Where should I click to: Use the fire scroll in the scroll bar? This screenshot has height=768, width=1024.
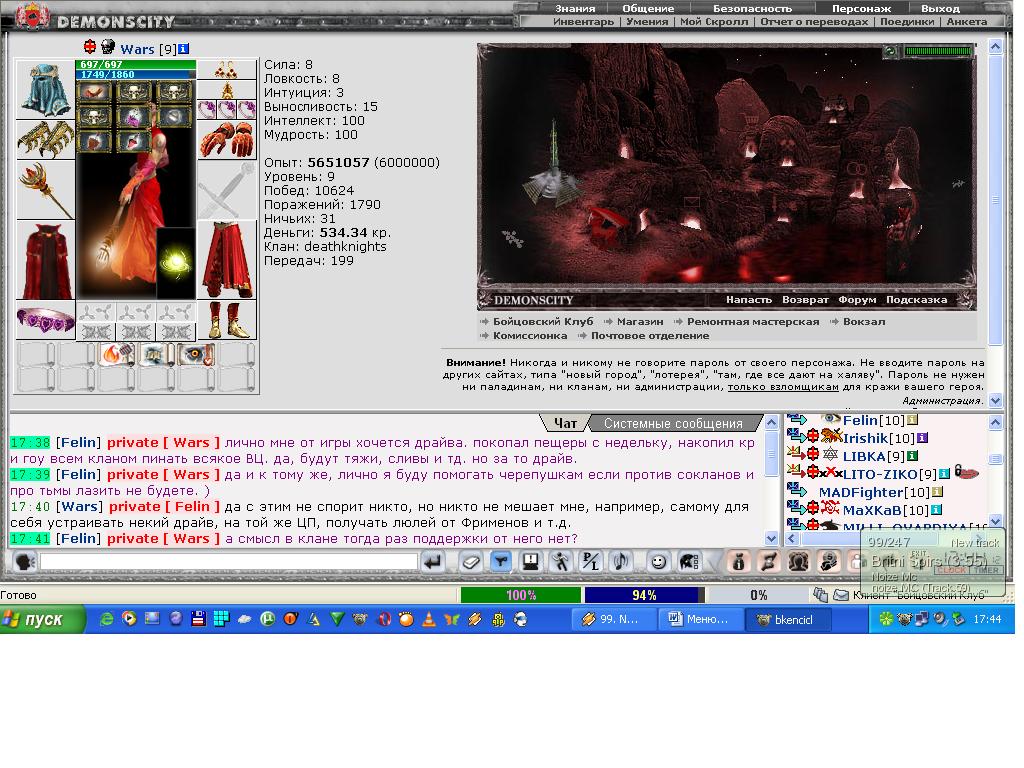(x=117, y=355)
